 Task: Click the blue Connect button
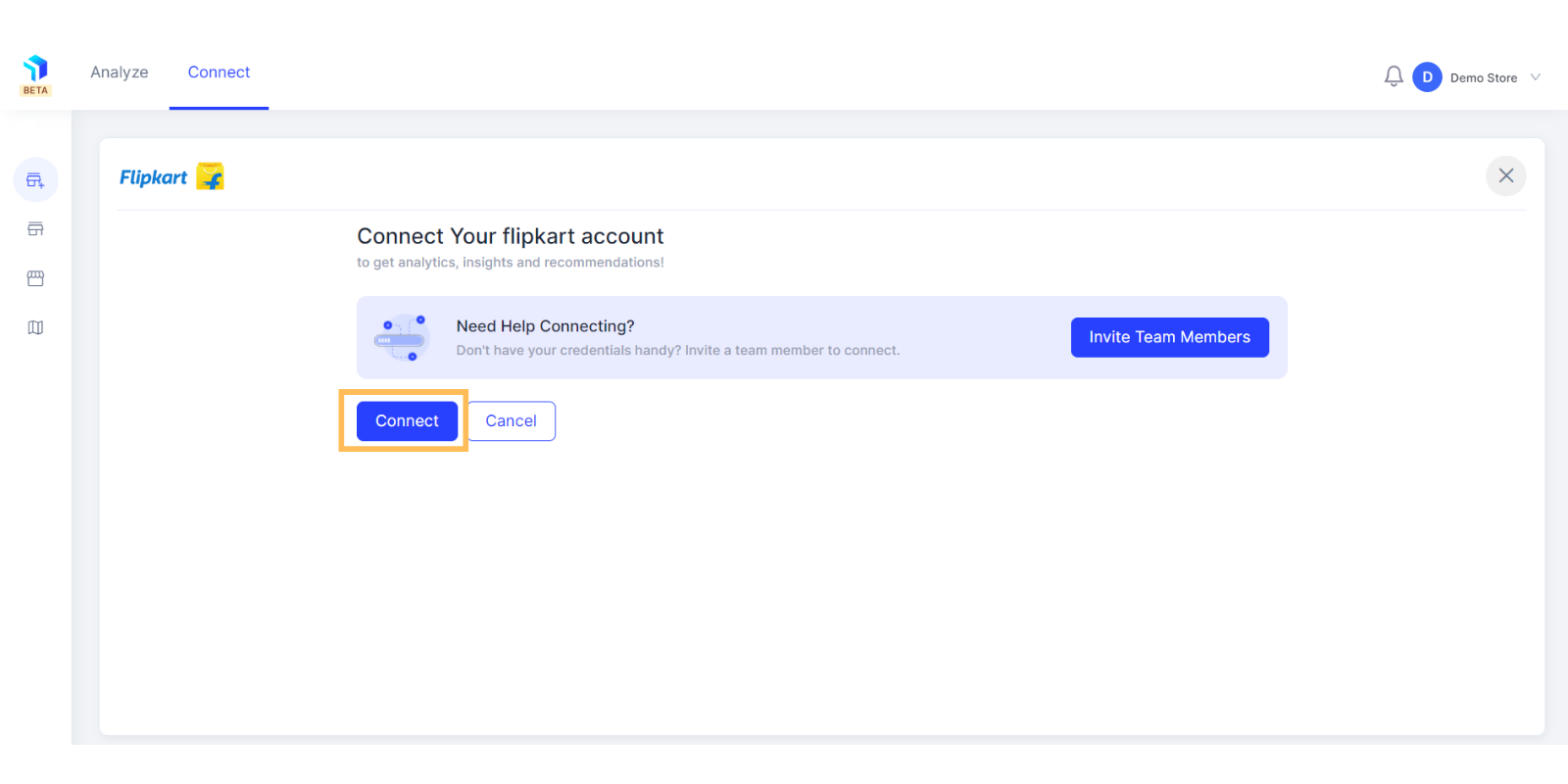pos(407,421)
